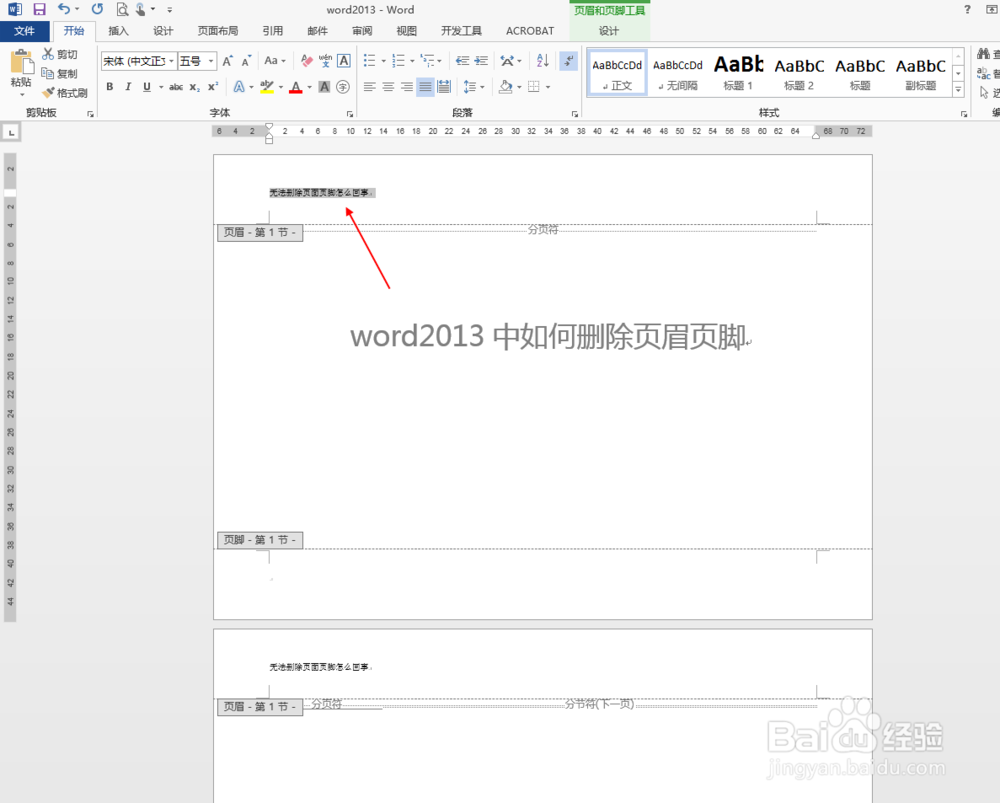This screenshot has height=803, width=1000.
Task: Click the character border A icon
Action: [x=344, y=61]
